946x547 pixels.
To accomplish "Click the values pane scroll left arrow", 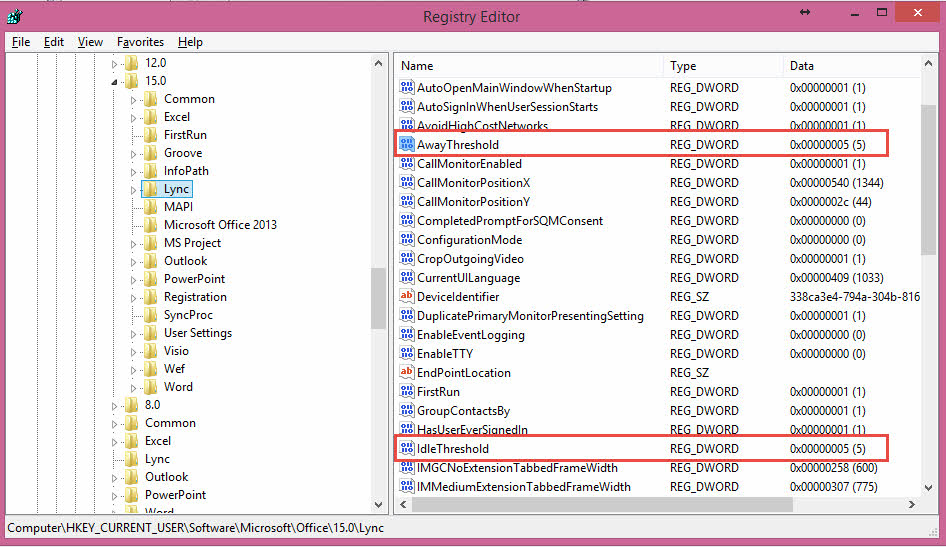I will [403, 504].
